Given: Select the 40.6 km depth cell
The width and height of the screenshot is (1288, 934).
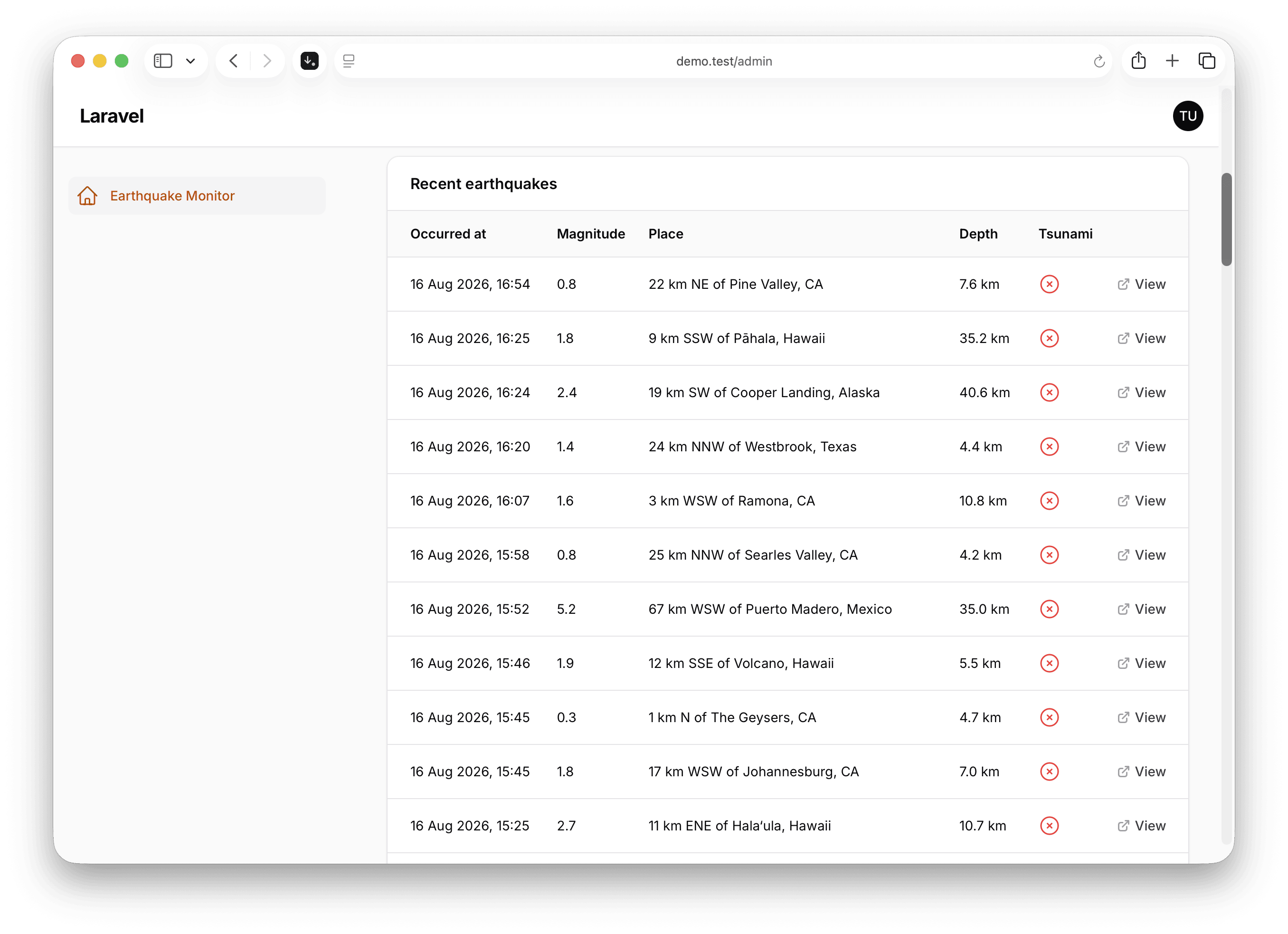Looking at the screenshot, I should [985, 392].
